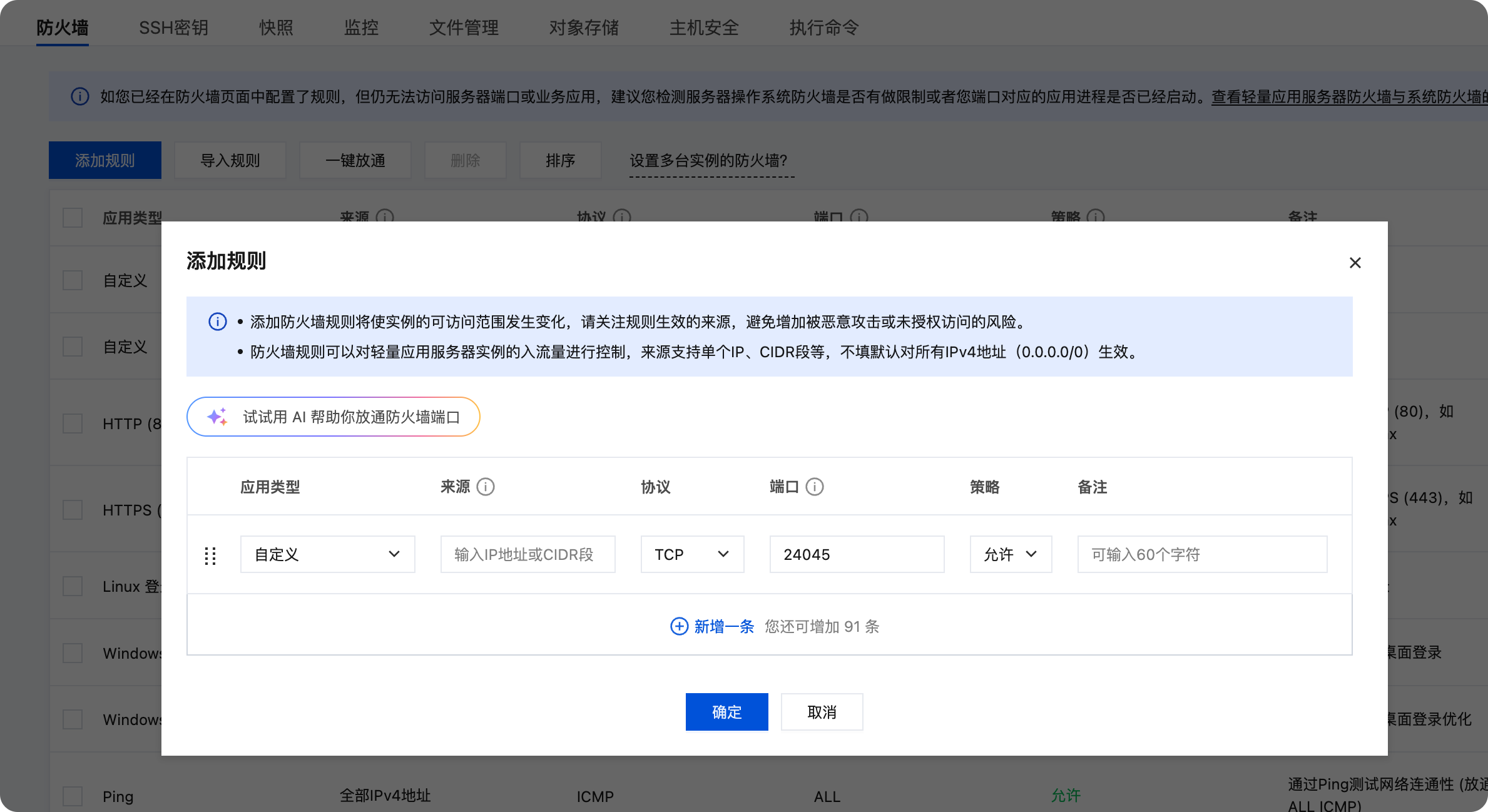Screen dimensions: 1488x812
Task: Close the 添加规则 dialog with X
Action: [x=1355, y=263]
